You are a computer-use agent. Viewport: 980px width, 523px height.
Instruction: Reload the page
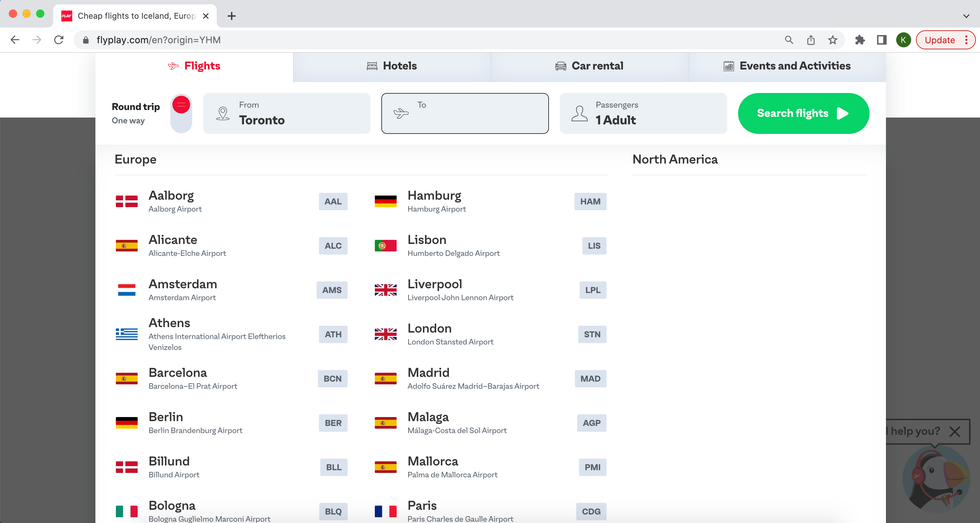59,40
